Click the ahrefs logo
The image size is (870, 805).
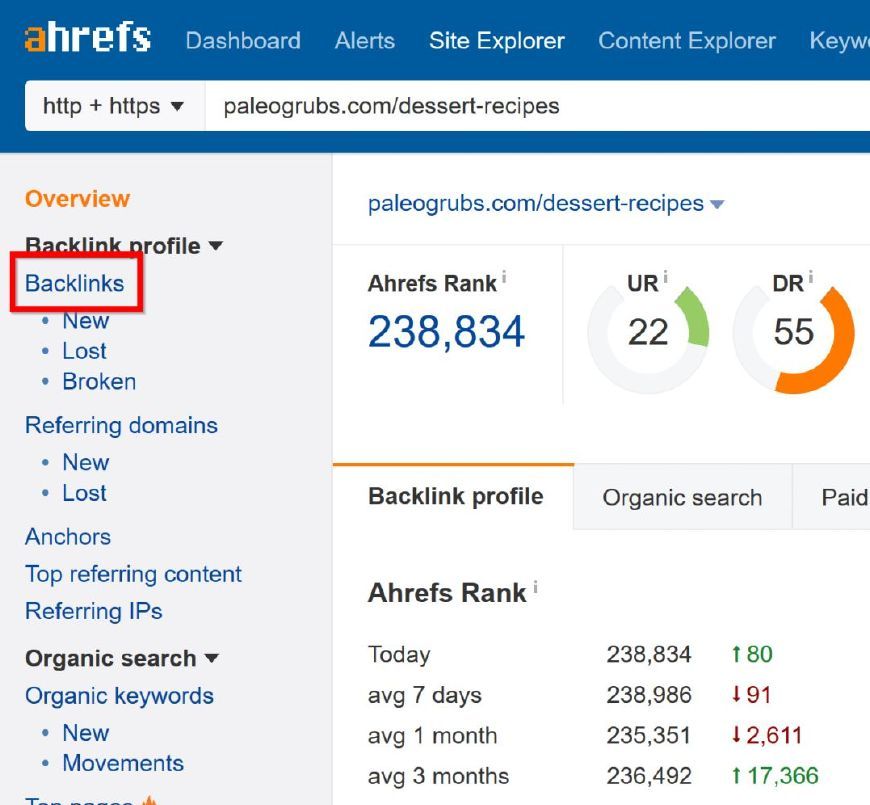88,37
